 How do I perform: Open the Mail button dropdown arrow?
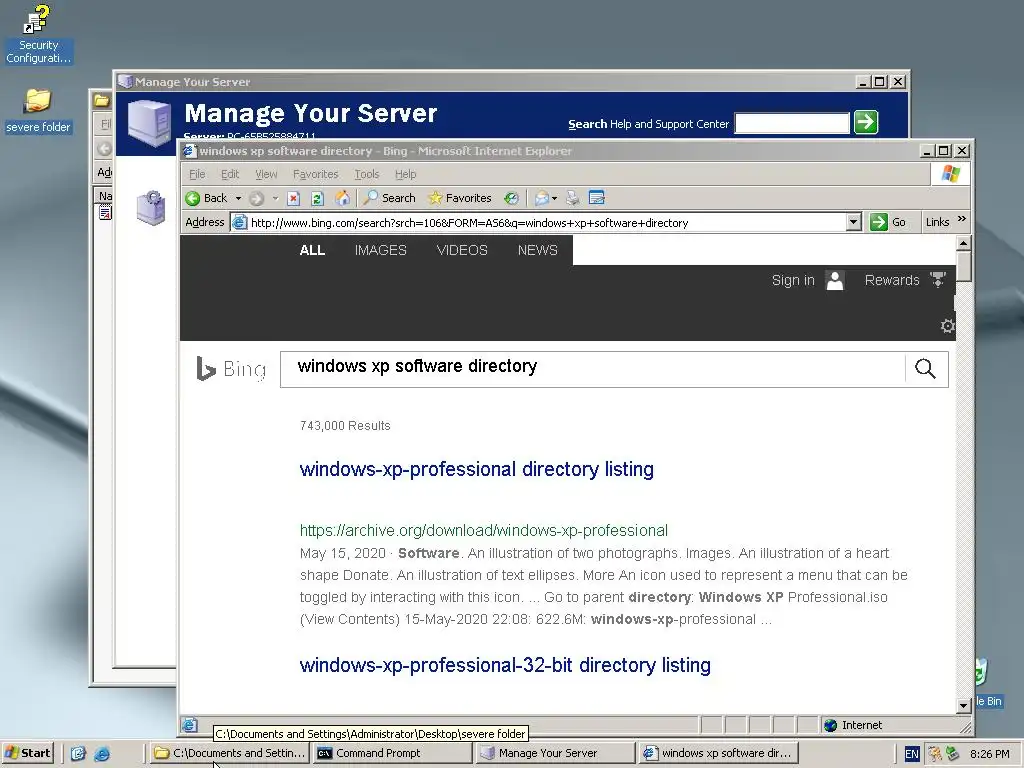(554, 198)
